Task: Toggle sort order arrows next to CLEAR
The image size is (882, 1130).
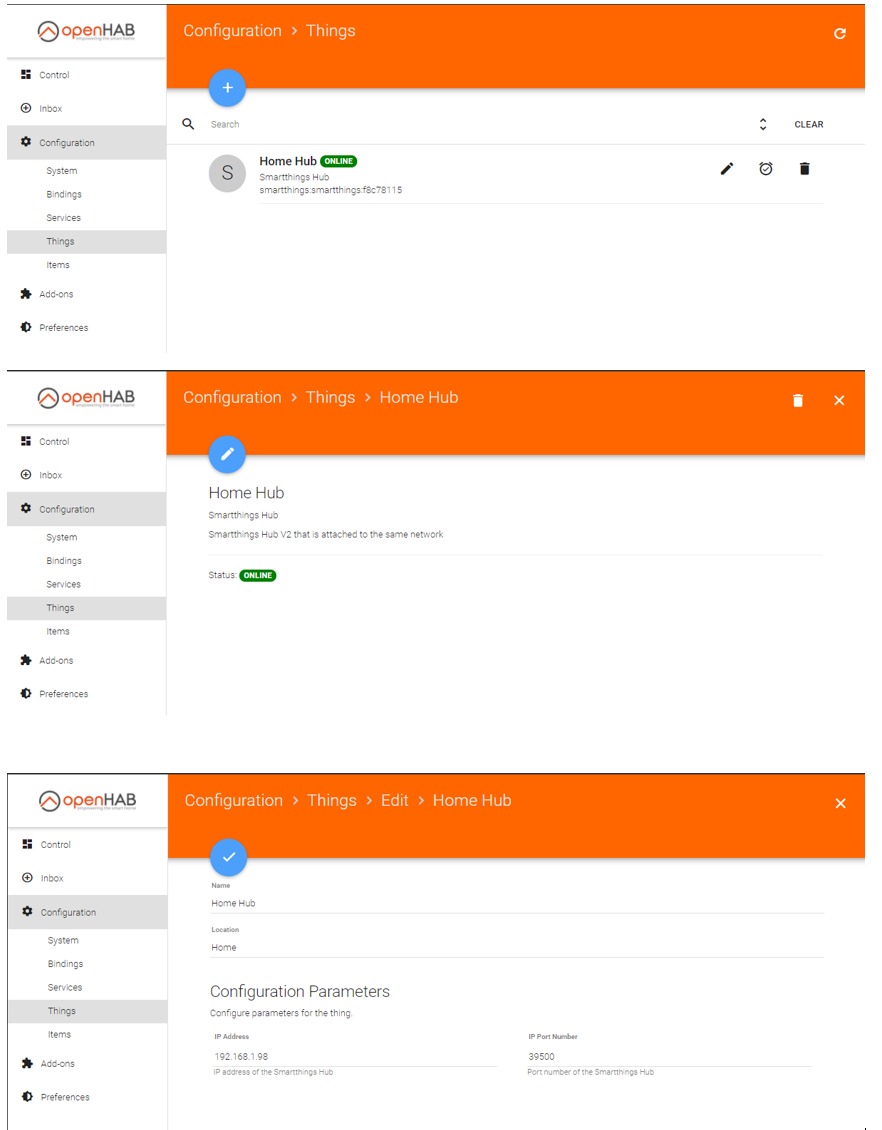Action: [763, 124]
